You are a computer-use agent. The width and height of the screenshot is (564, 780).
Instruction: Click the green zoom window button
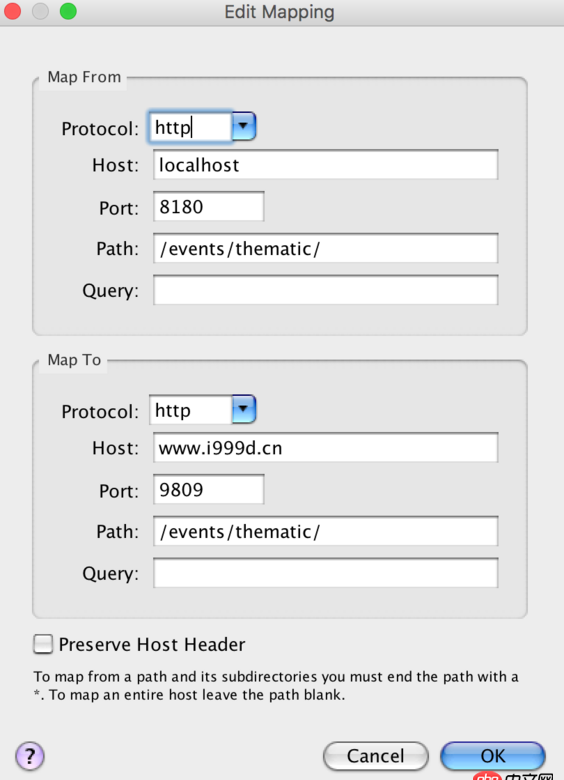click(x=68, y=11)
